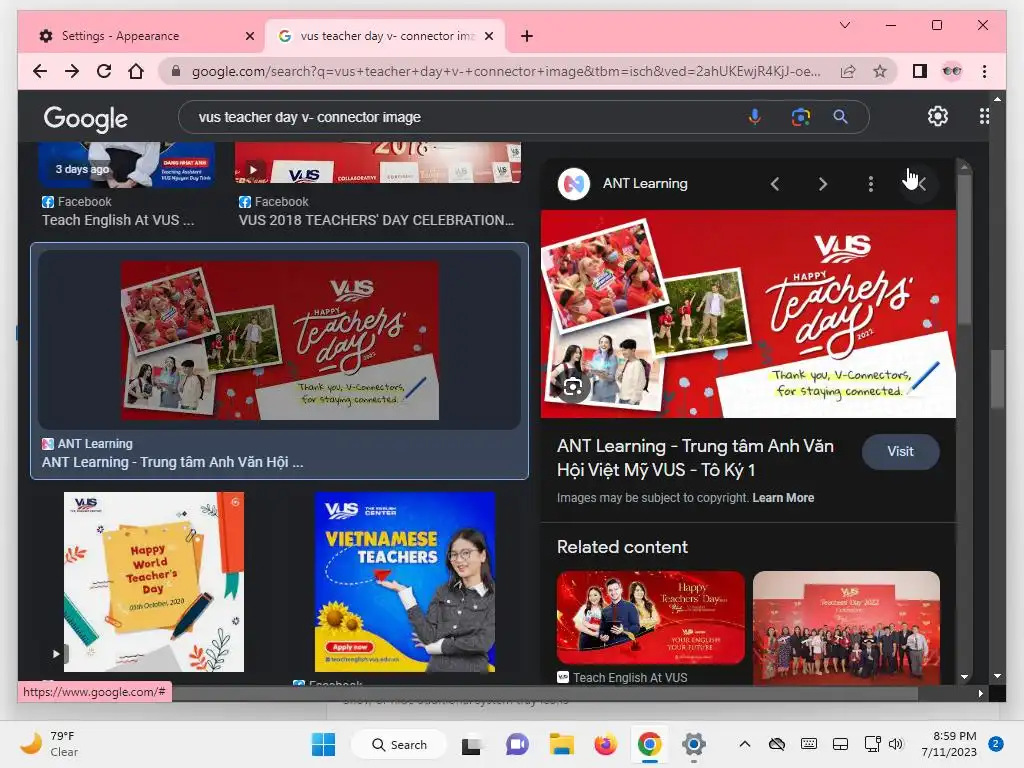Viewport: 1024px width, 768px height.
Task: Close the vus teacher day tab
Action: [x=488, y=36]
